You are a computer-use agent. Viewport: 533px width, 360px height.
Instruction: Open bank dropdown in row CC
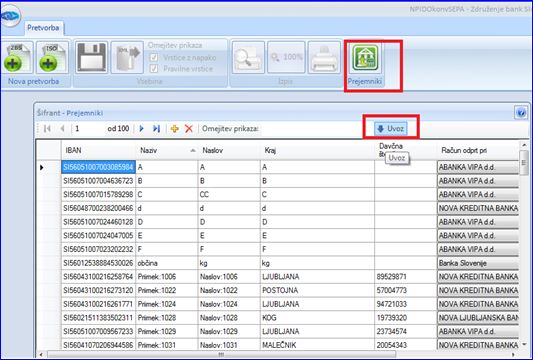(x=478, y=194)
